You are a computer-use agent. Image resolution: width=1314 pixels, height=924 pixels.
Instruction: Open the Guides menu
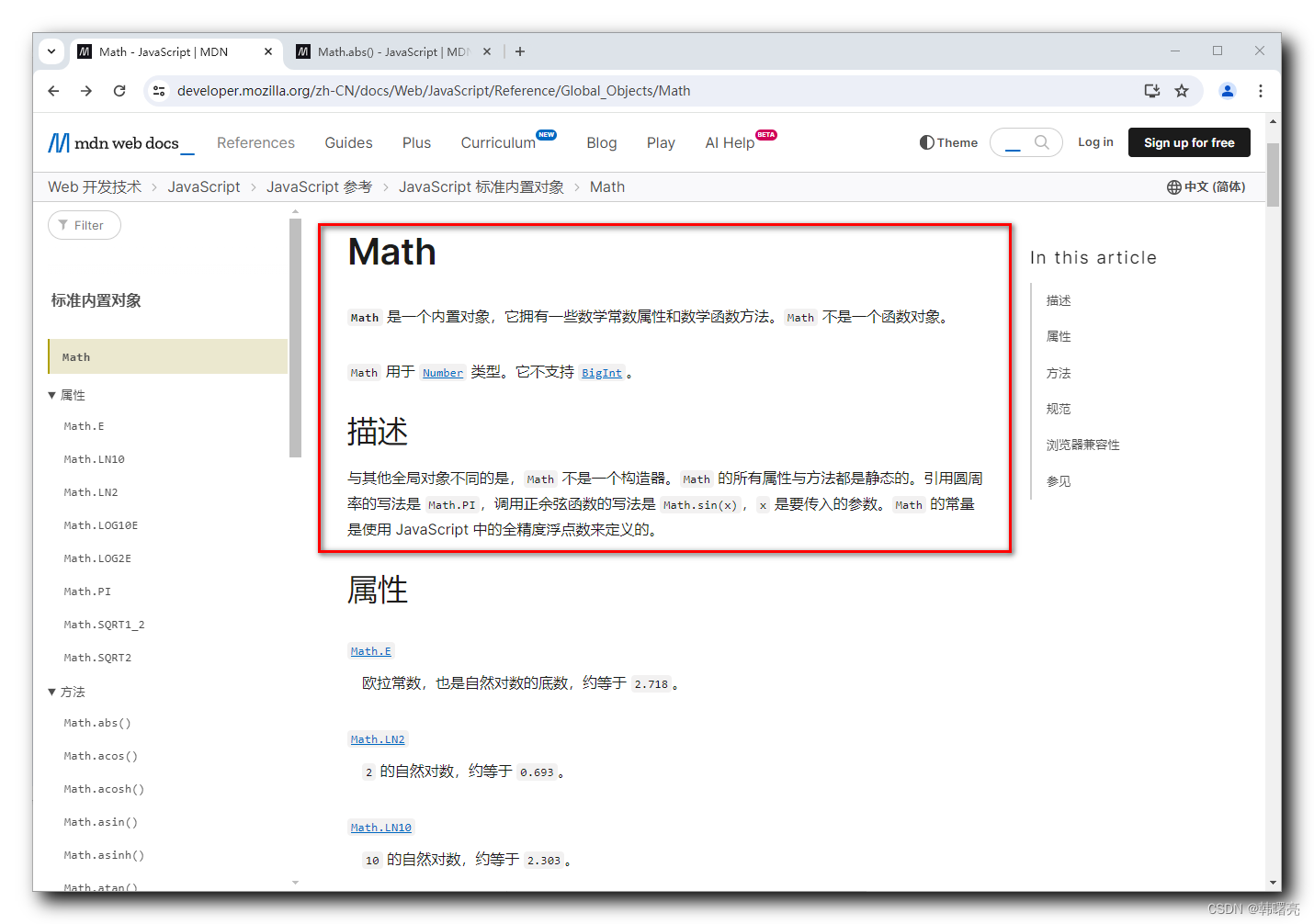pyautogui.click(x=348, y=143)
